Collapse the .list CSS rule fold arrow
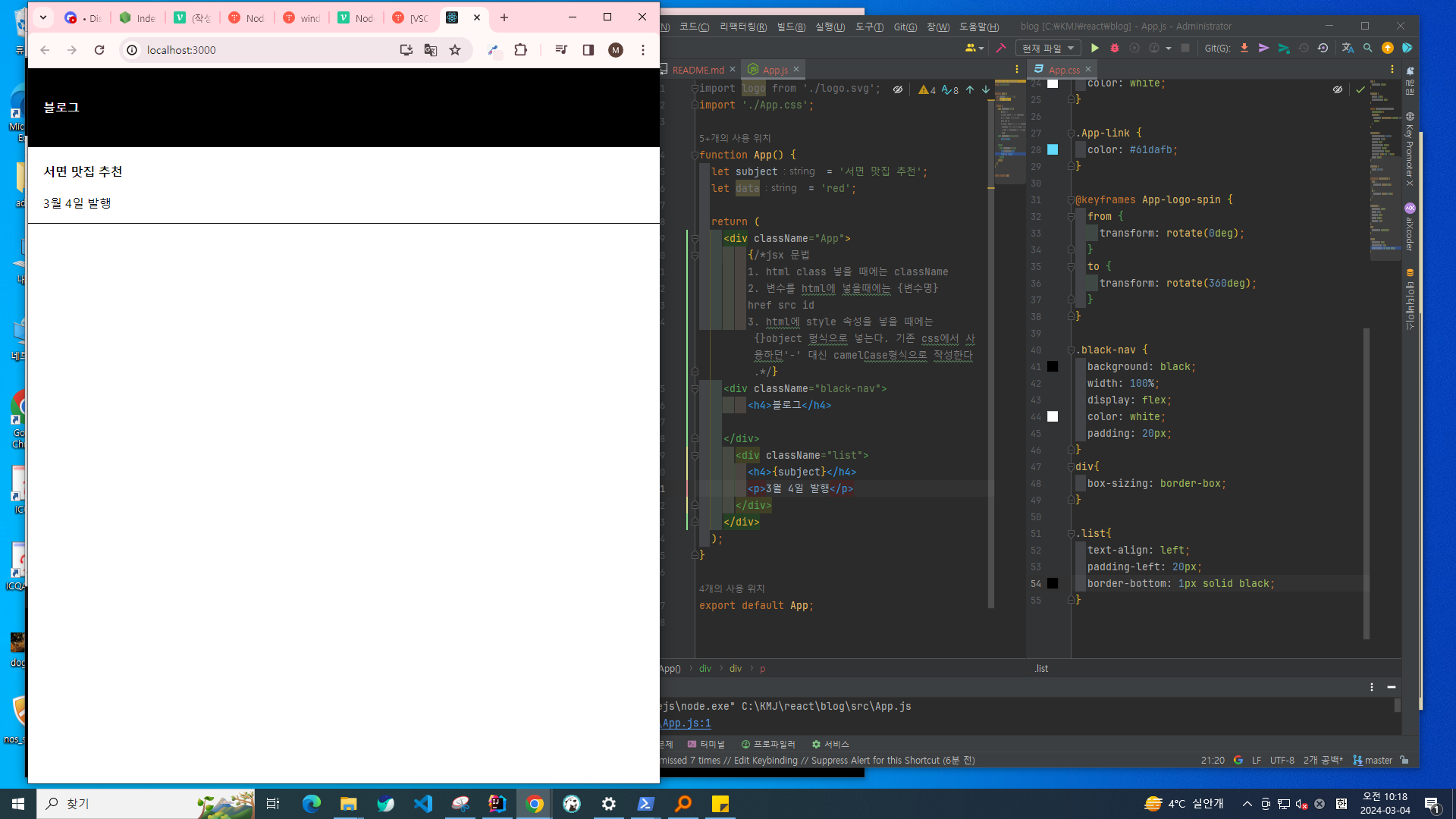This screenshot has height=819, width=1456. click(x=1071, y=534)
